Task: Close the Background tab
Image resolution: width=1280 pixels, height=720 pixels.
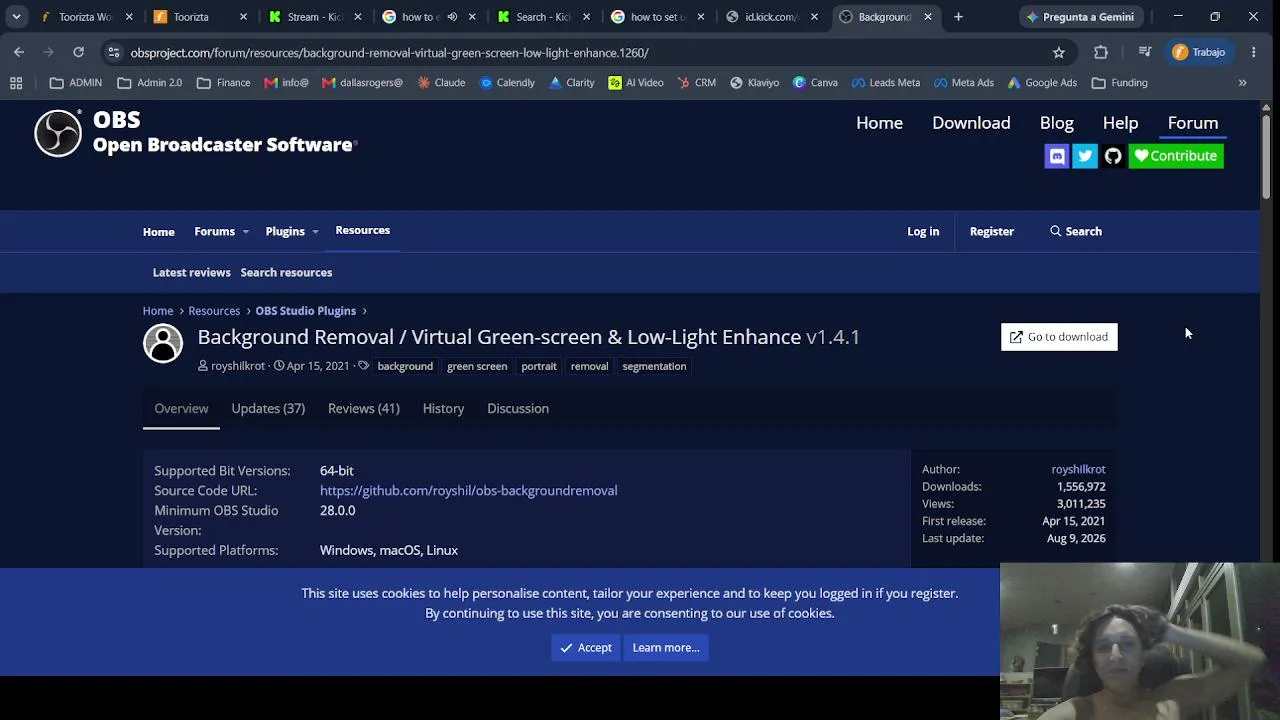Action: 928,17
